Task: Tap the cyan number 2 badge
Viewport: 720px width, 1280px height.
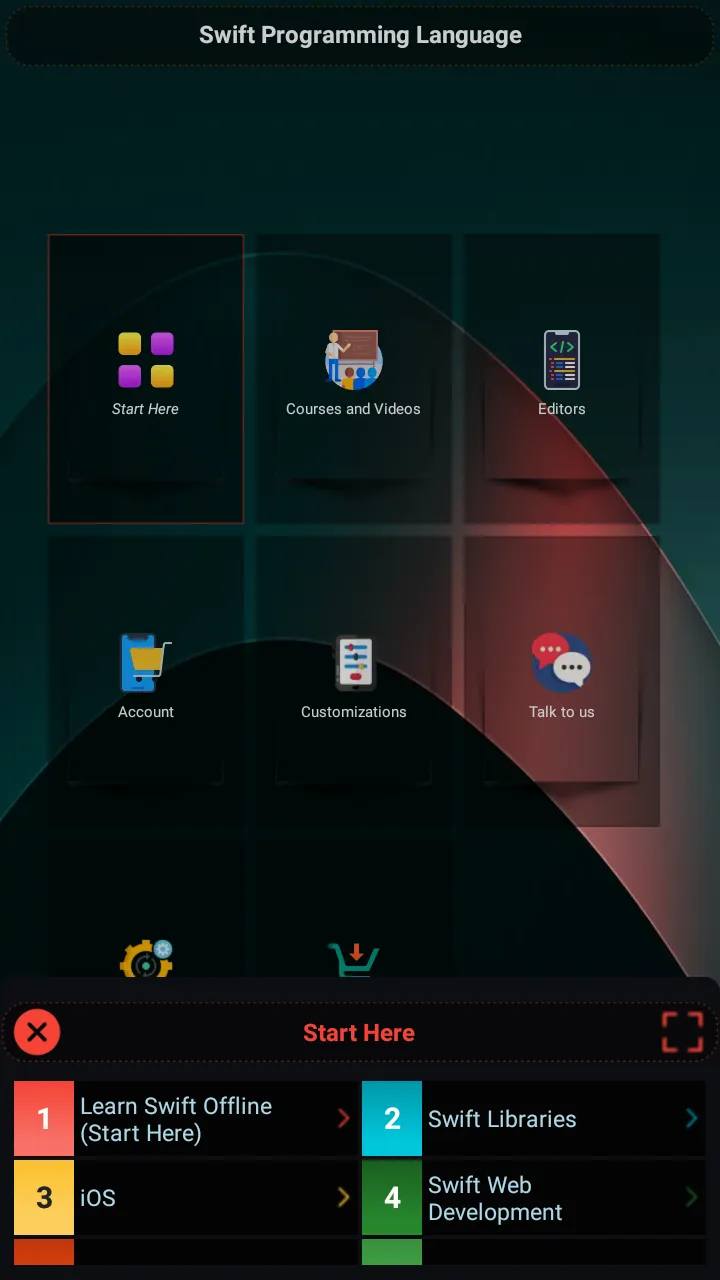Action: coord(392,1119)
